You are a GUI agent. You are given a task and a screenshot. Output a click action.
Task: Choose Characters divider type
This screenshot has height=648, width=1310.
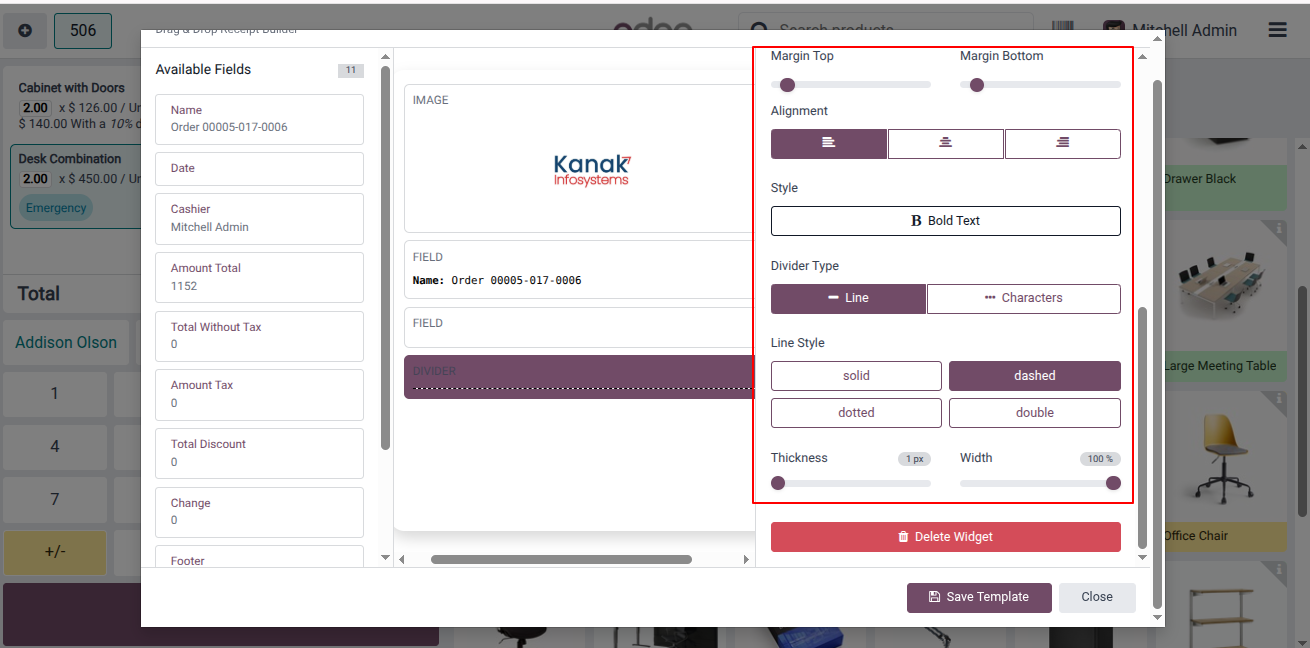pos(1023,298)
